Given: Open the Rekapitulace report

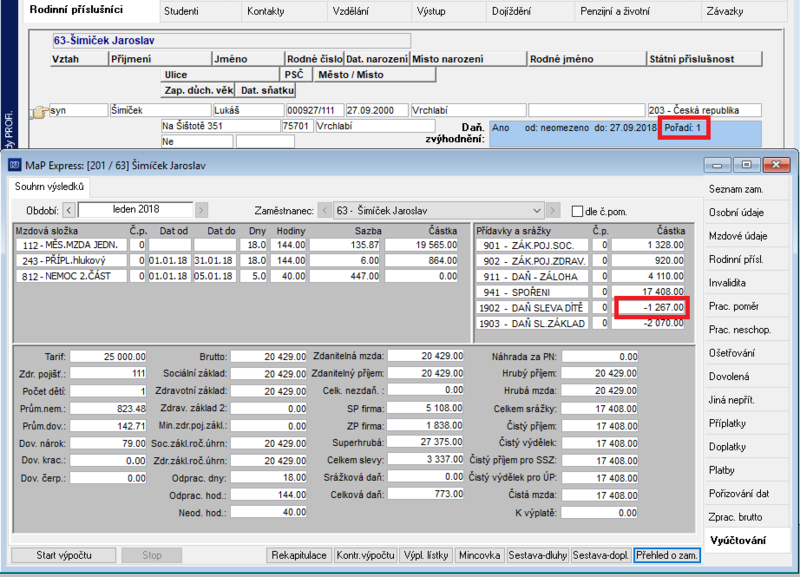Looking at the screenshot, I should (x=299, y=555).
